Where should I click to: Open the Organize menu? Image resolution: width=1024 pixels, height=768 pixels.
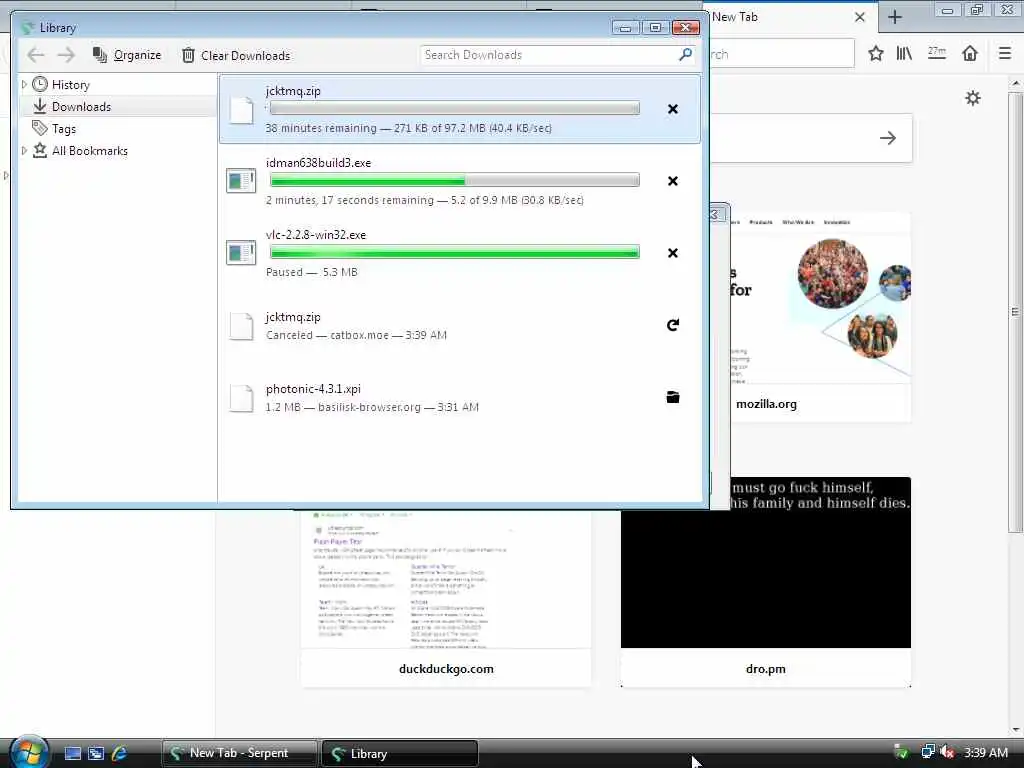[x=127, y=56]
